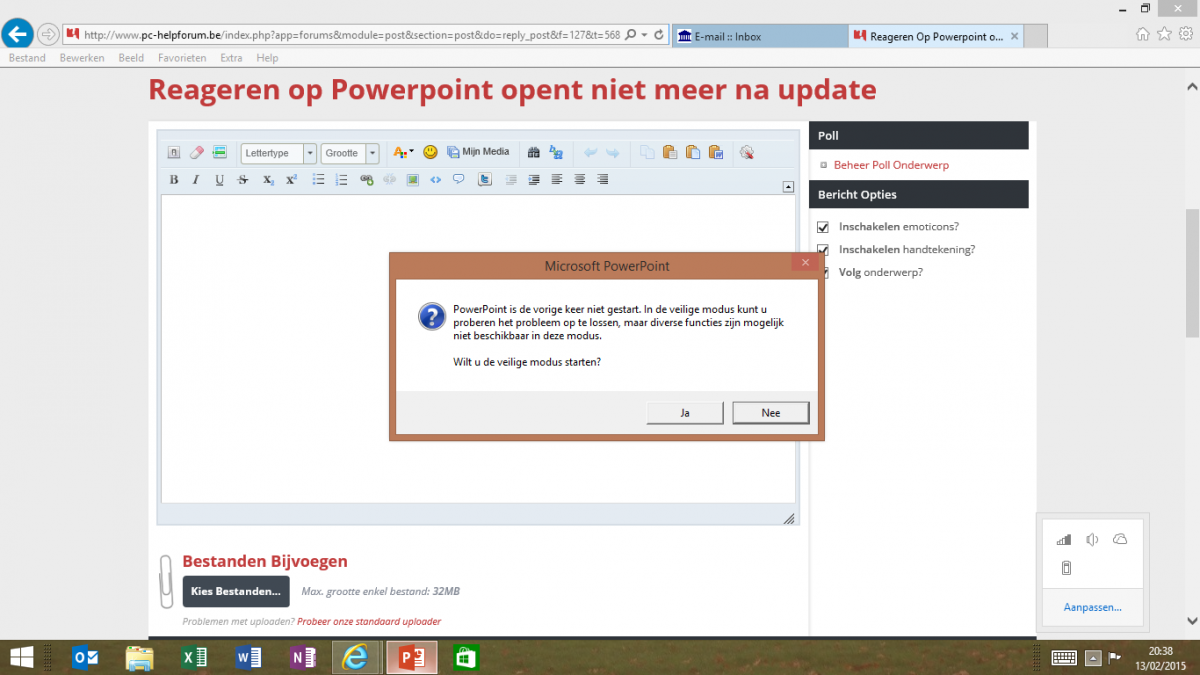Click the Windows Start button

point(21,657)
